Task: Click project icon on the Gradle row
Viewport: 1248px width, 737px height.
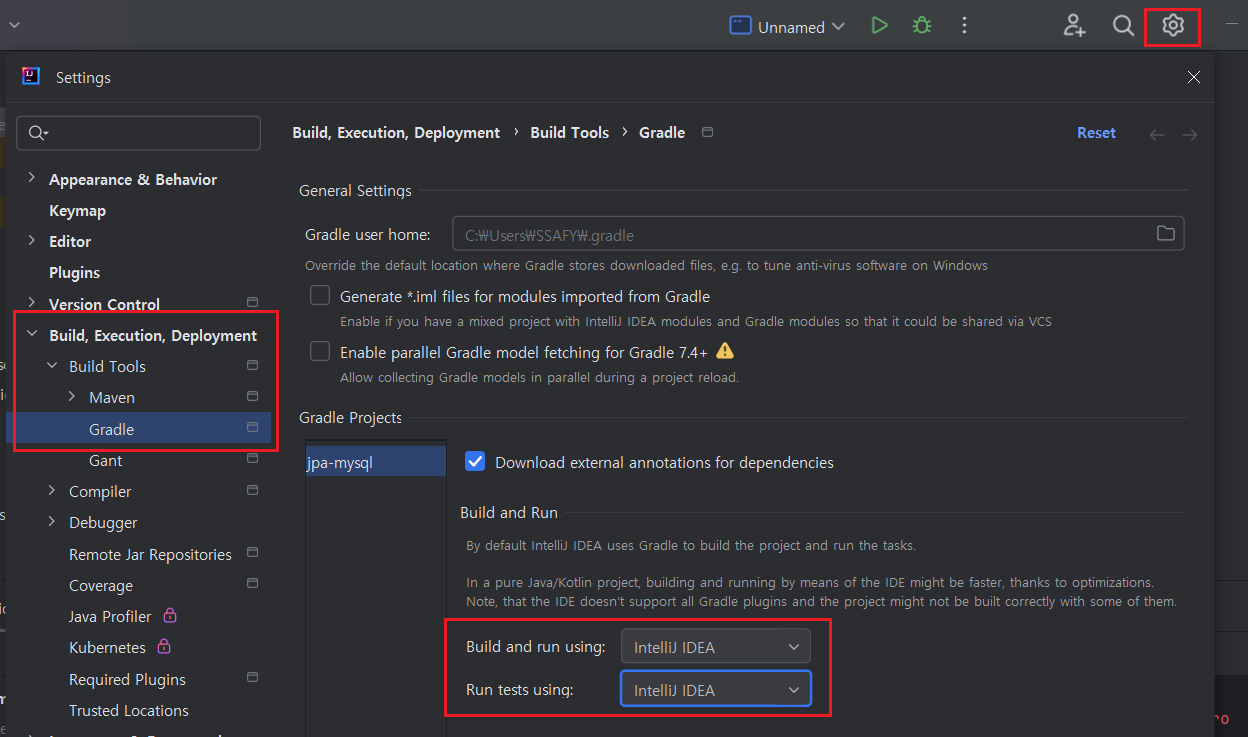Action: click(x=252, y=427)
